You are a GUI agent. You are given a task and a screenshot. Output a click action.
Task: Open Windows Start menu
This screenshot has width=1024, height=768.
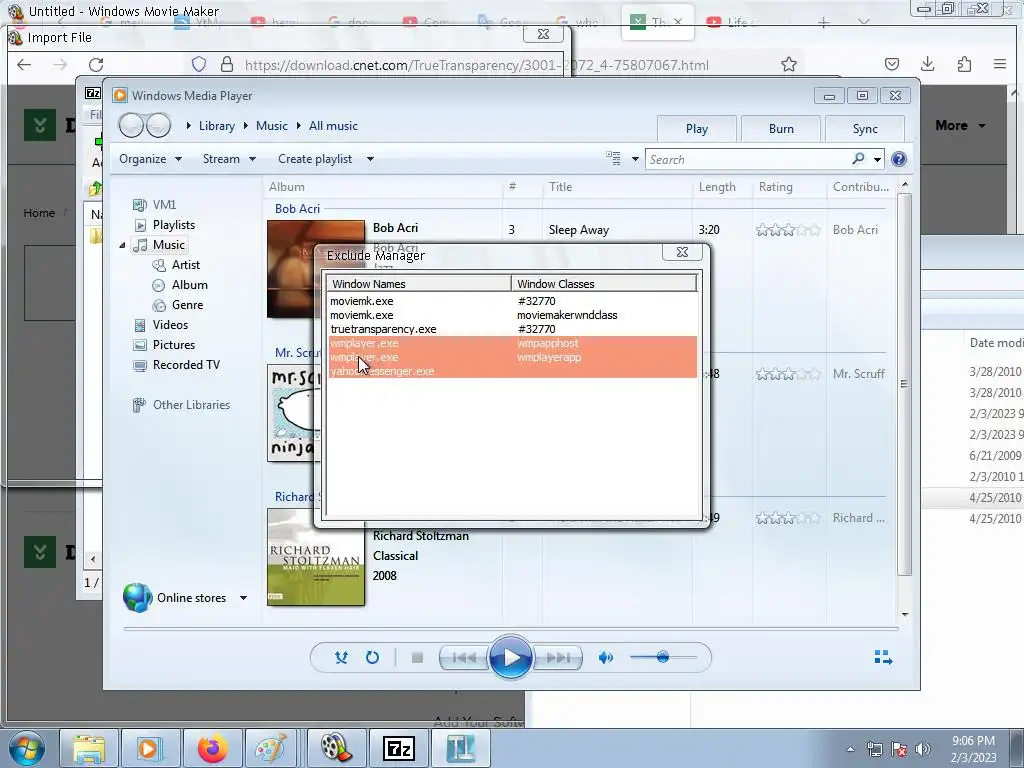point(26,748)
